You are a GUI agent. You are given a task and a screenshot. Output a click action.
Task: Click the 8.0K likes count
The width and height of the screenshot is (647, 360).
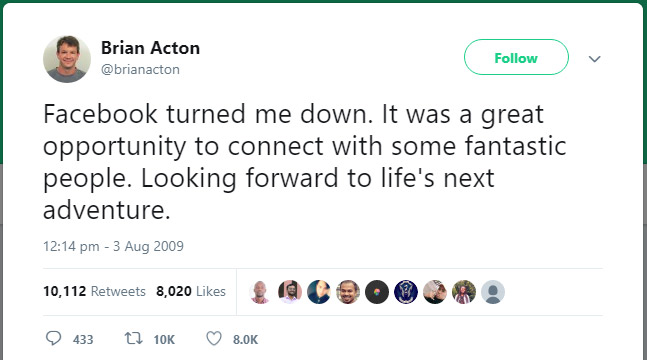click(x=245, y=339)
